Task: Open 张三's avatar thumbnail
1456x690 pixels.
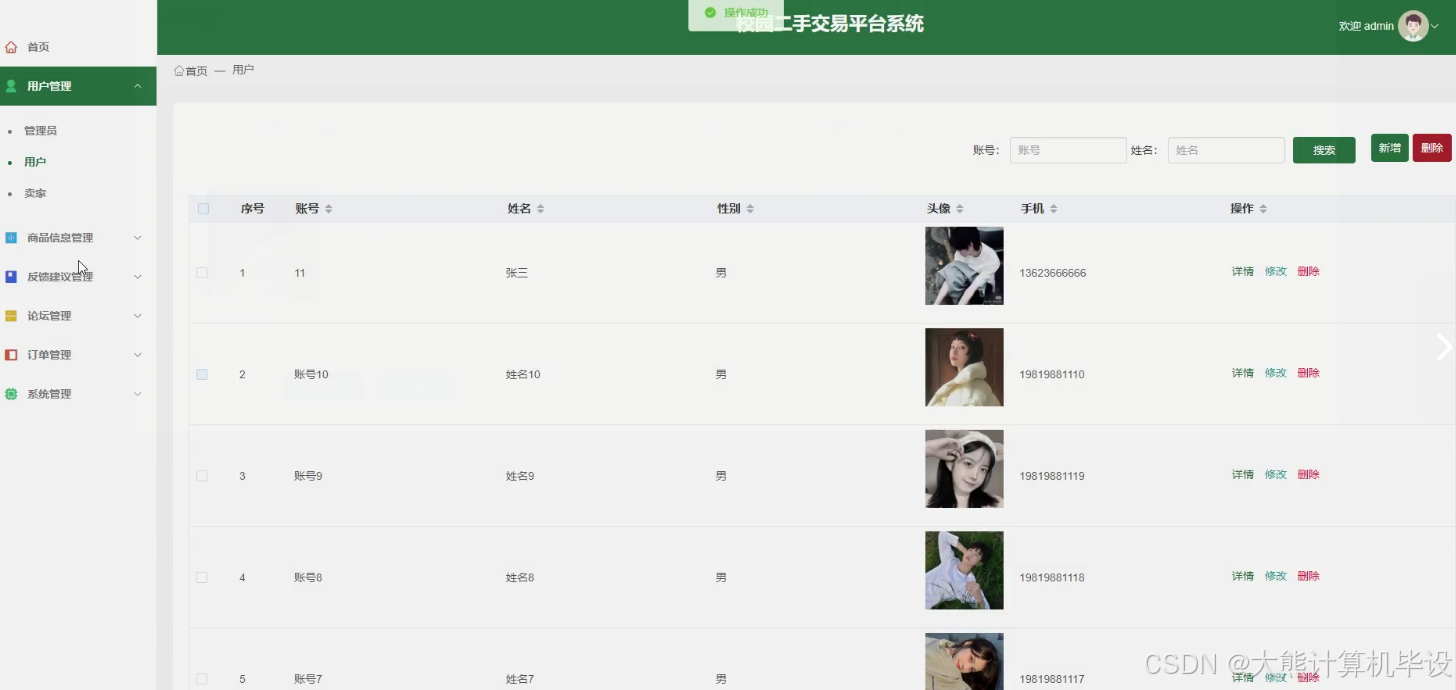Action: (964, 266)
